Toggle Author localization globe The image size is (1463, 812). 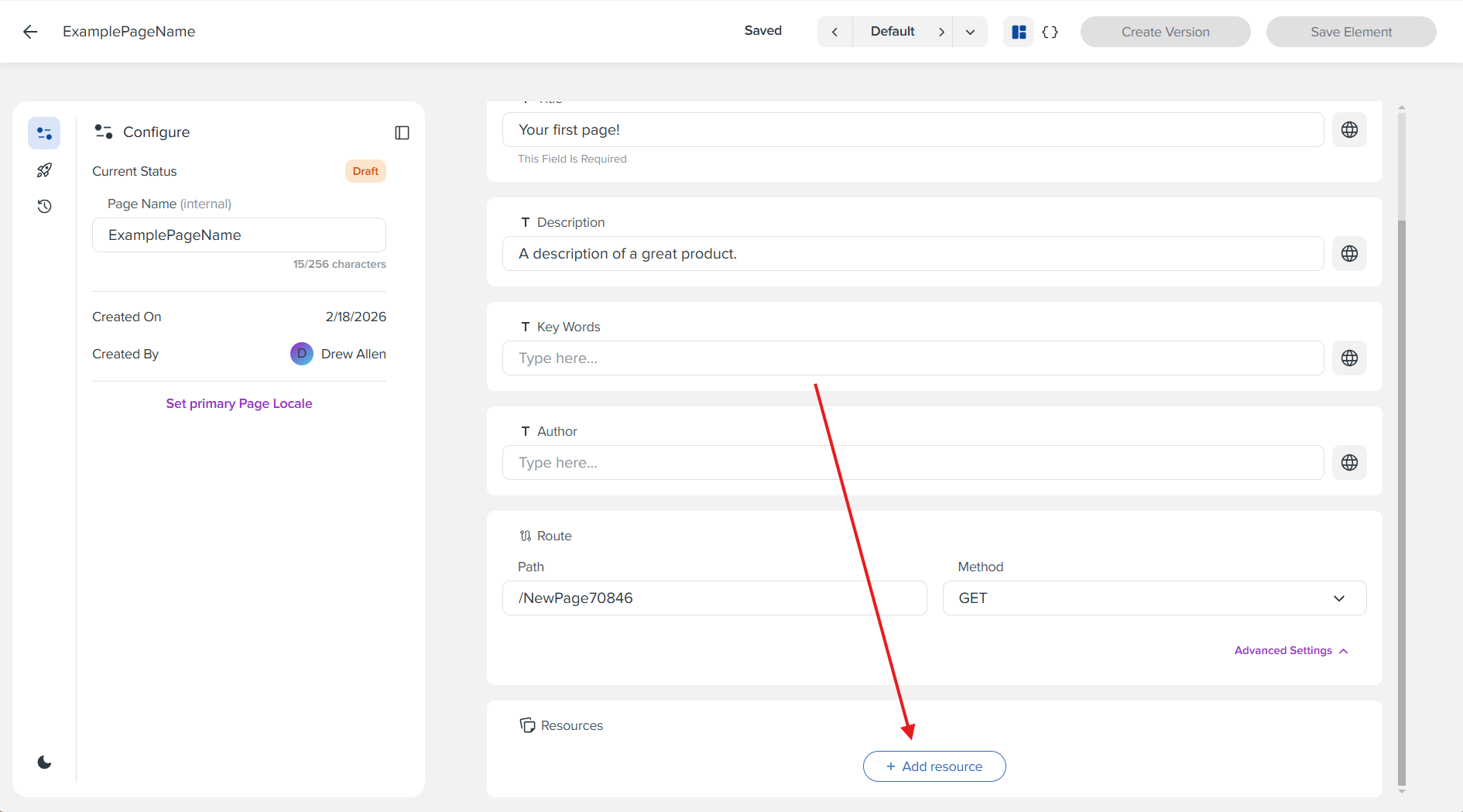pyautogui.click(x=1349, y=462)
